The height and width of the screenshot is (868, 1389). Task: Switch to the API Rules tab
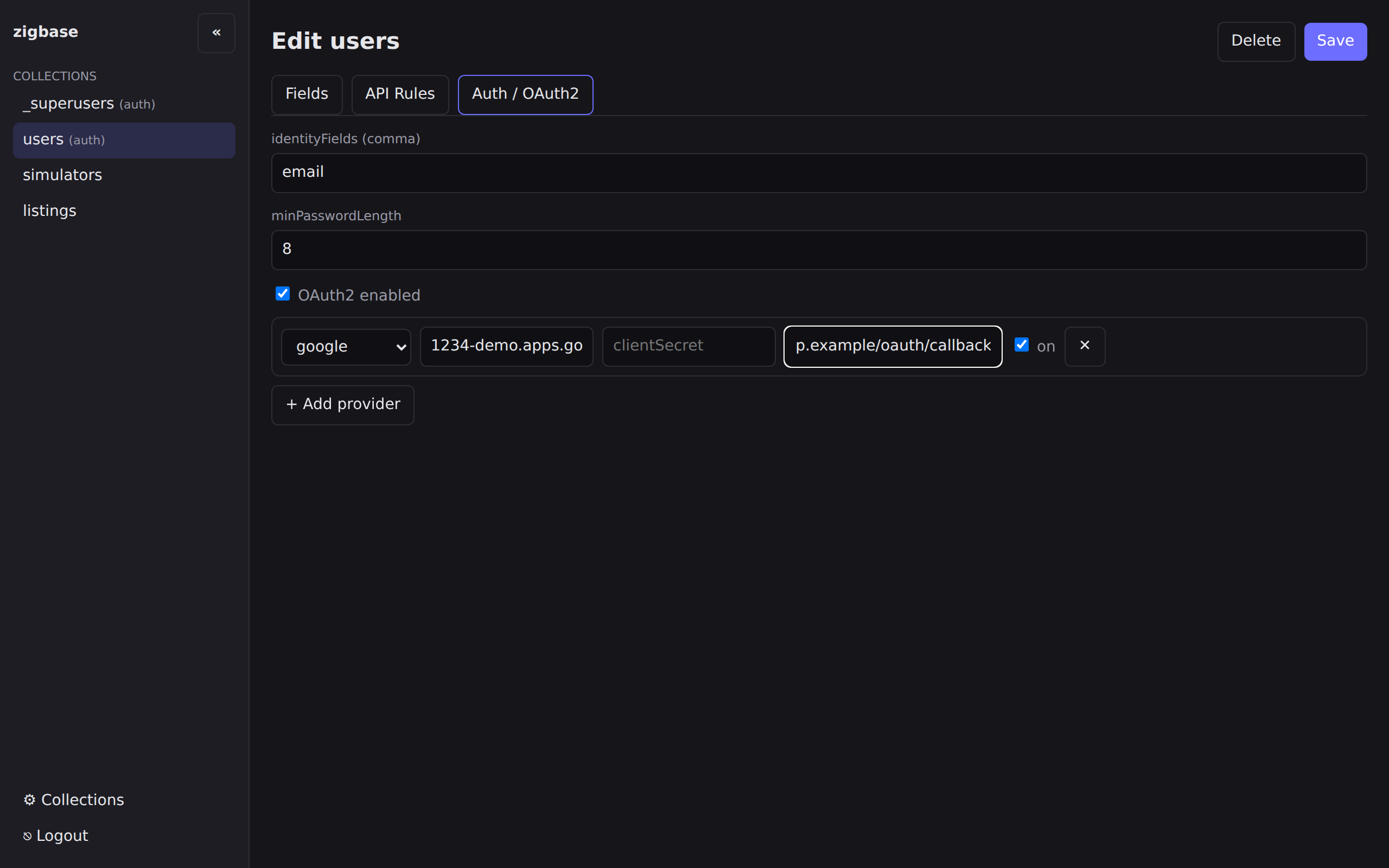(400, 94)
